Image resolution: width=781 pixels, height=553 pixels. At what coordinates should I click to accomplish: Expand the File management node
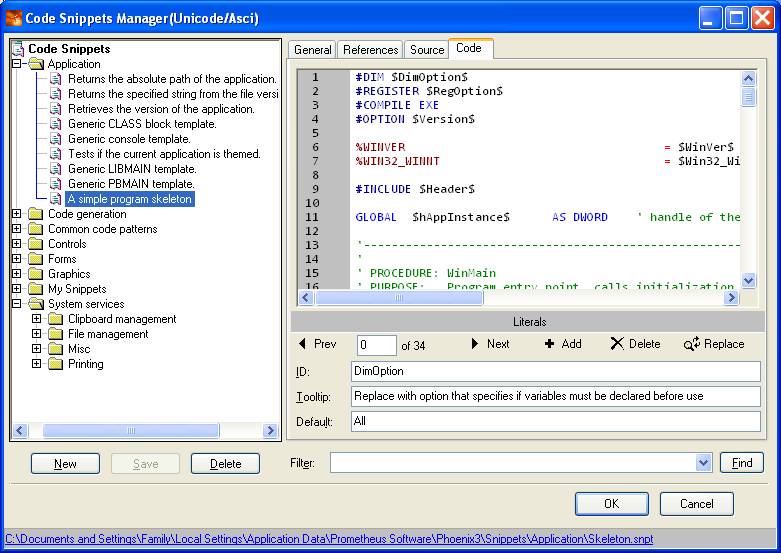pyautogui.click(x=36, y=333)
